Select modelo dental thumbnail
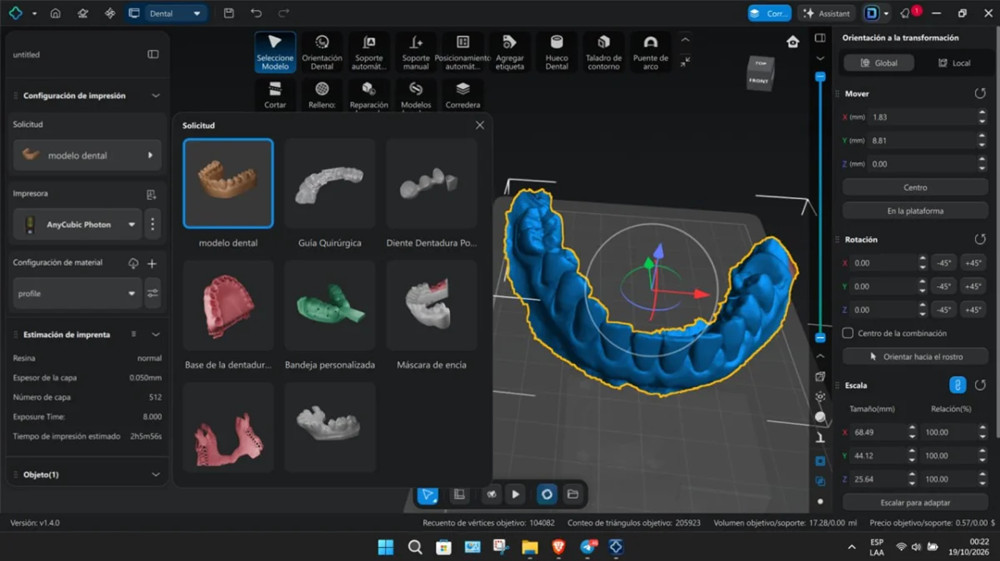The height and width of the screenshot is (561, 1000). [228, 183]
